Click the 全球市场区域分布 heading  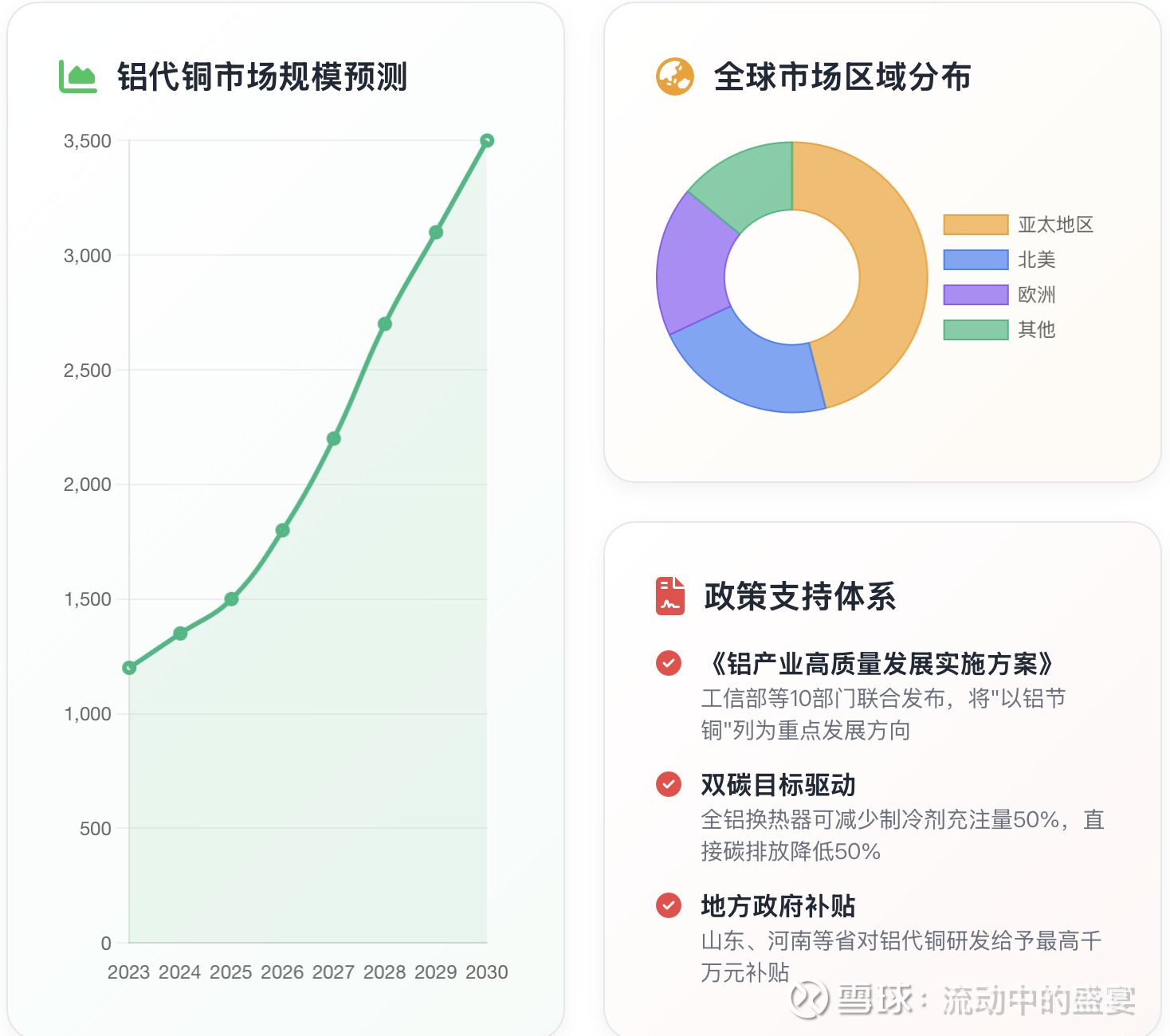click(842, 77)
